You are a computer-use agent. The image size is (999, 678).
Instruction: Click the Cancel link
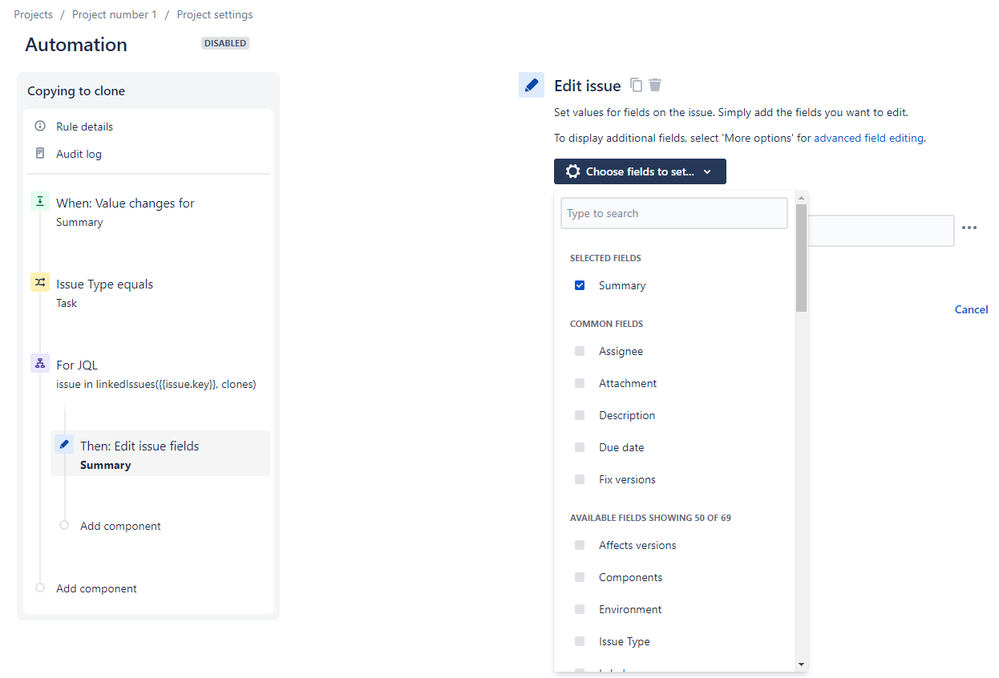(971, 309)
